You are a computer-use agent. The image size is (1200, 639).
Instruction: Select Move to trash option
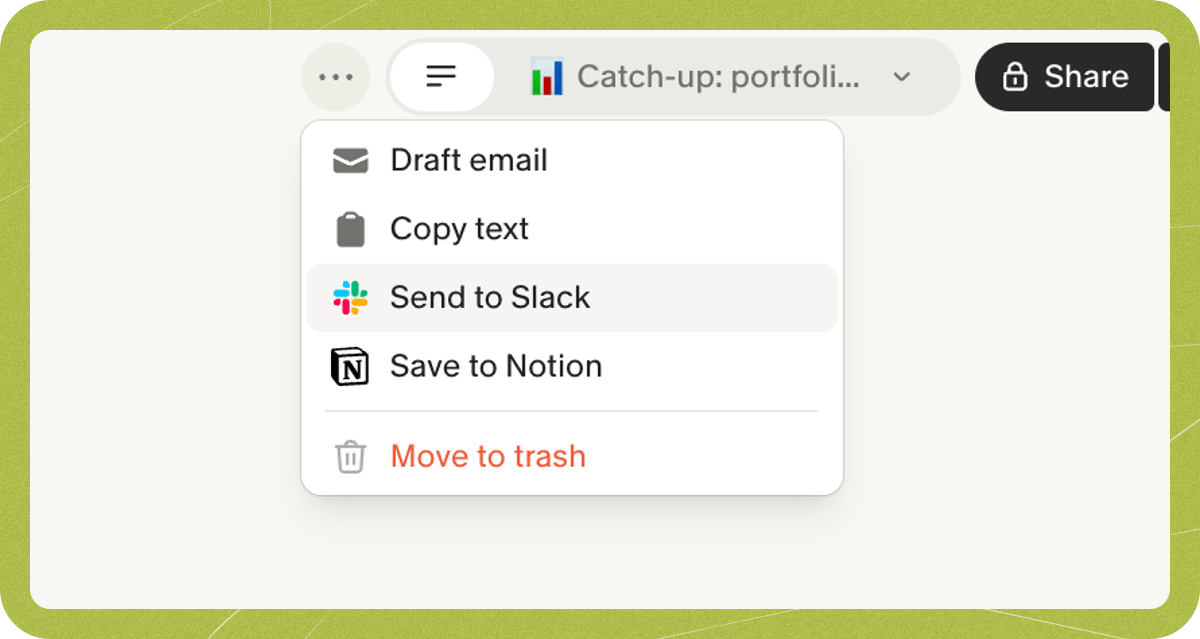tap(572, 457)
